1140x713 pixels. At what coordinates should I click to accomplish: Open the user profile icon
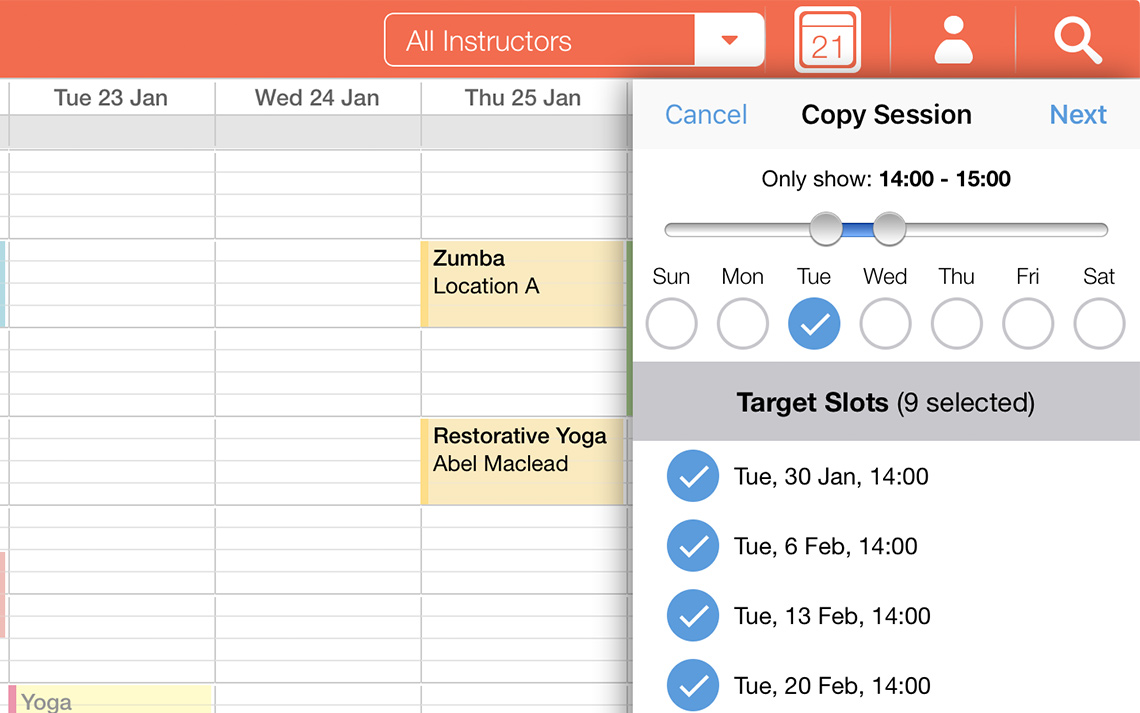tap(953, 40)
